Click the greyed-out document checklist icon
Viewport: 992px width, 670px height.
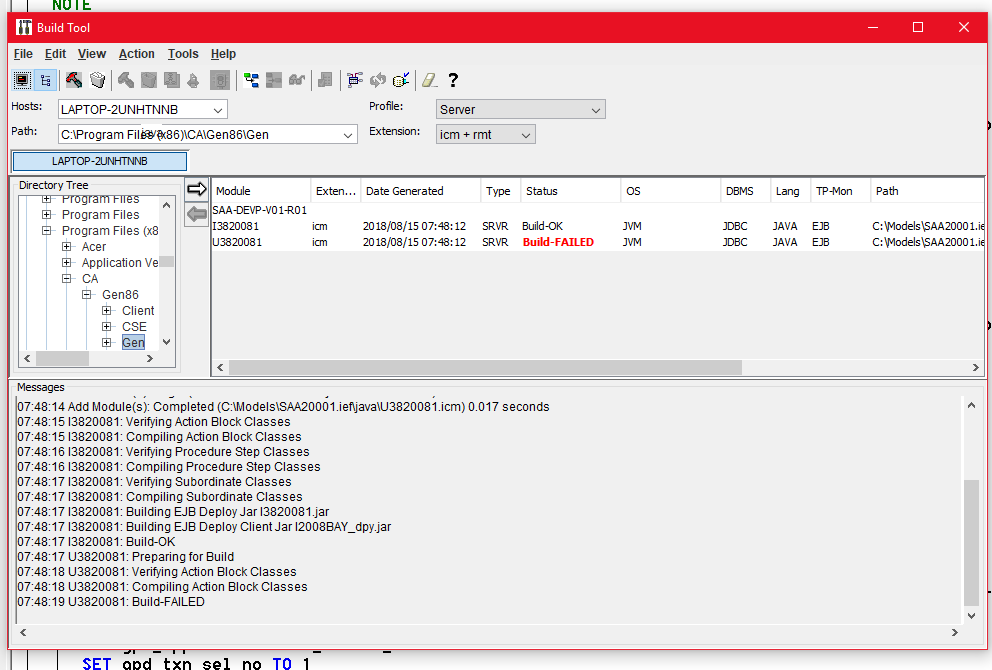325,80
